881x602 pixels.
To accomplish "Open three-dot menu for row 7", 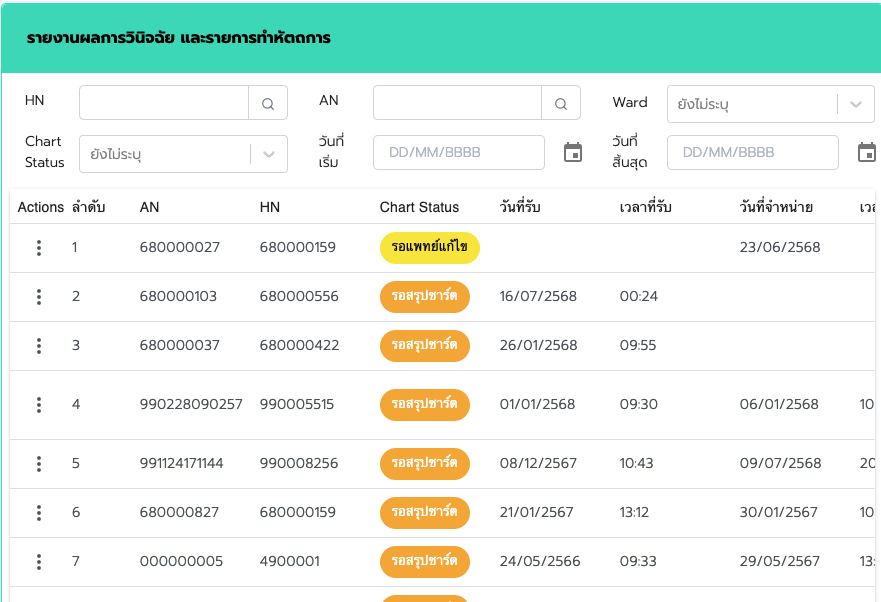I will click(x=39, y=562).
